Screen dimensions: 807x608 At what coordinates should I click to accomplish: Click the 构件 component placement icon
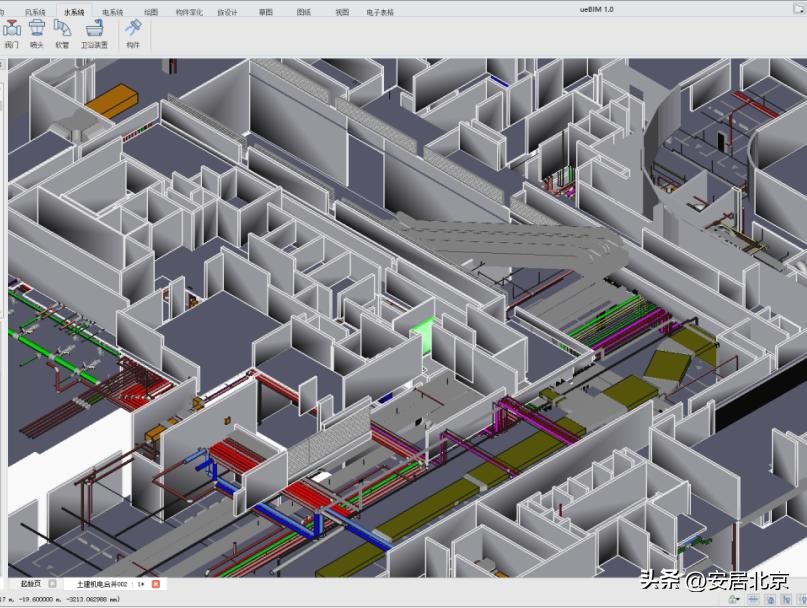point(131,32)
